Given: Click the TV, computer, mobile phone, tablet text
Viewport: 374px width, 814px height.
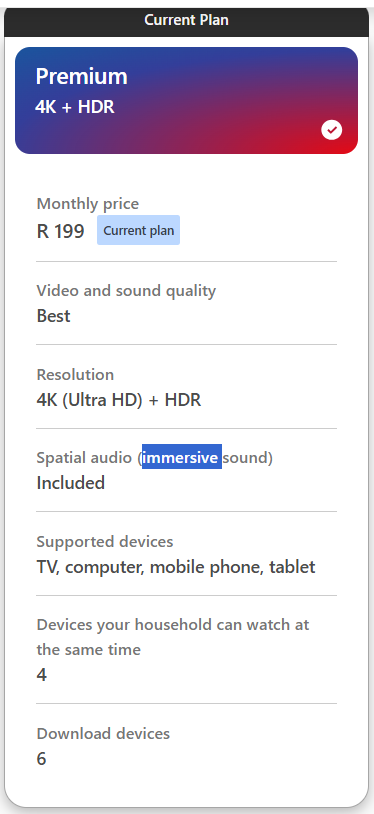Looking at the screenshot, I should click(176, 567).
